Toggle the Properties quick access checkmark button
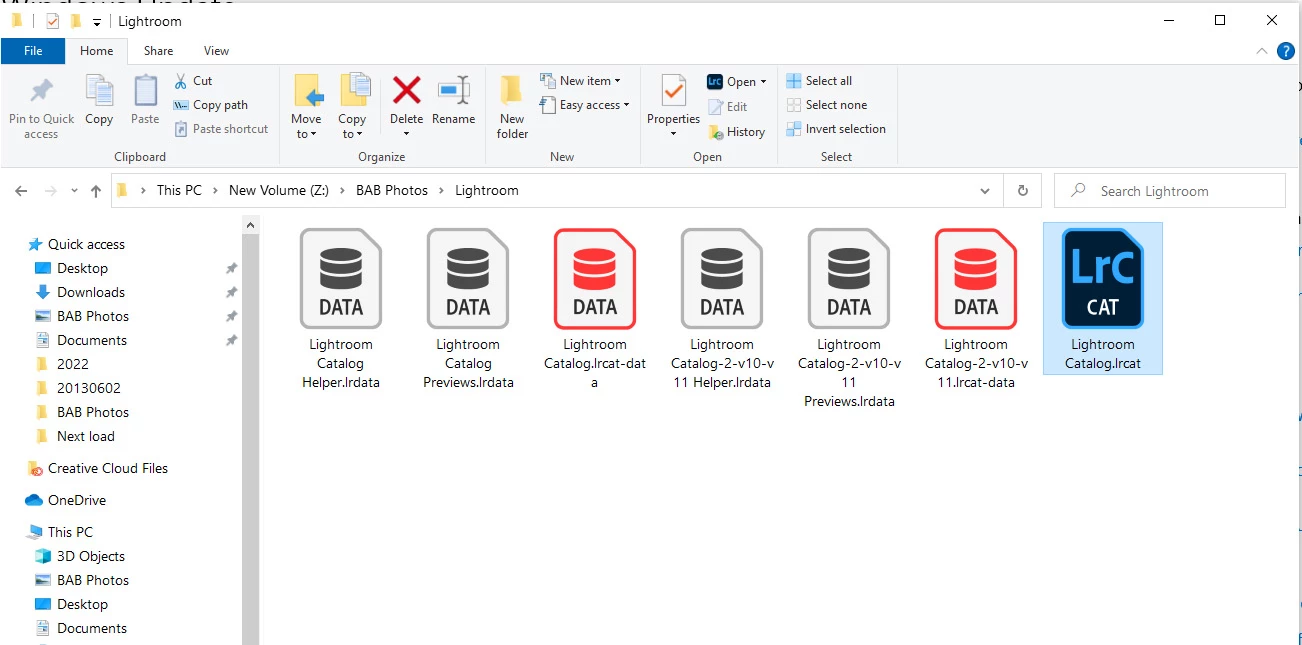The width and height of the screenshot is (1302, 645). coord(53,21)
